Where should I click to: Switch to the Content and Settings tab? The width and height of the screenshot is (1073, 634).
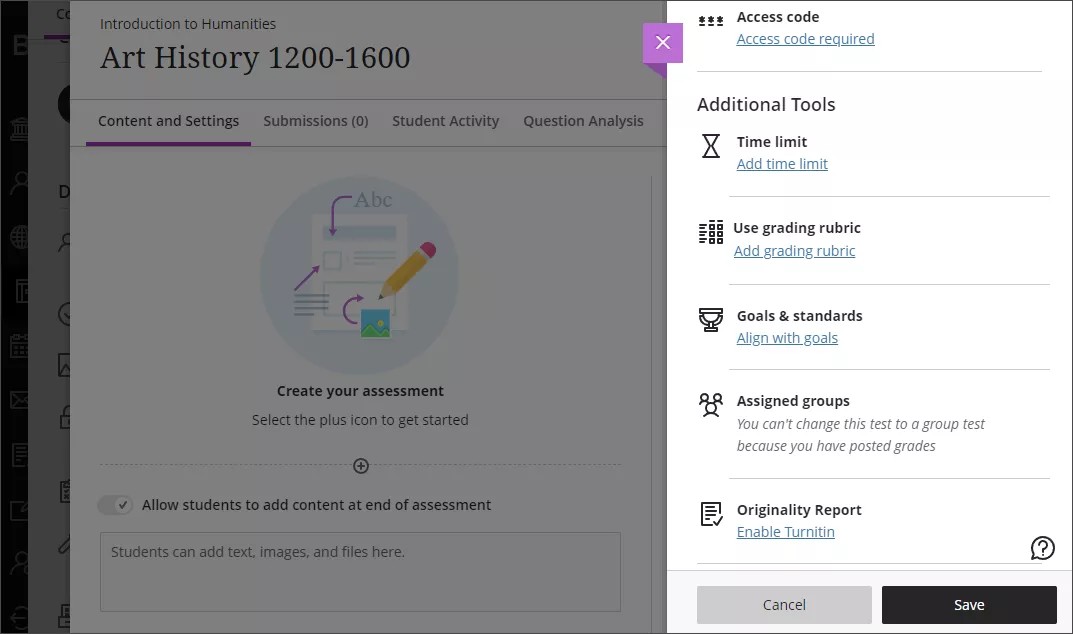pos(168,120)
